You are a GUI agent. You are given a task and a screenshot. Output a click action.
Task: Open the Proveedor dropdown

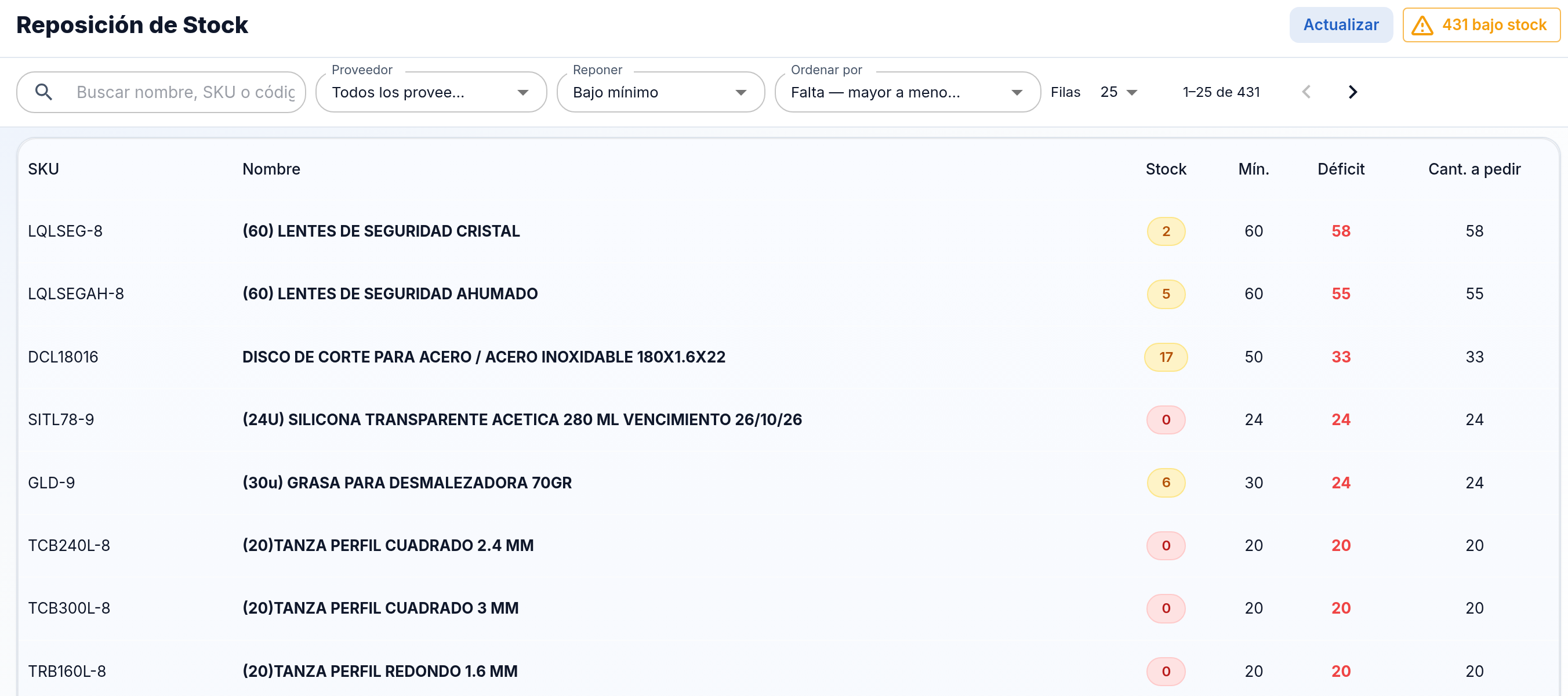(x=431, y=92)
